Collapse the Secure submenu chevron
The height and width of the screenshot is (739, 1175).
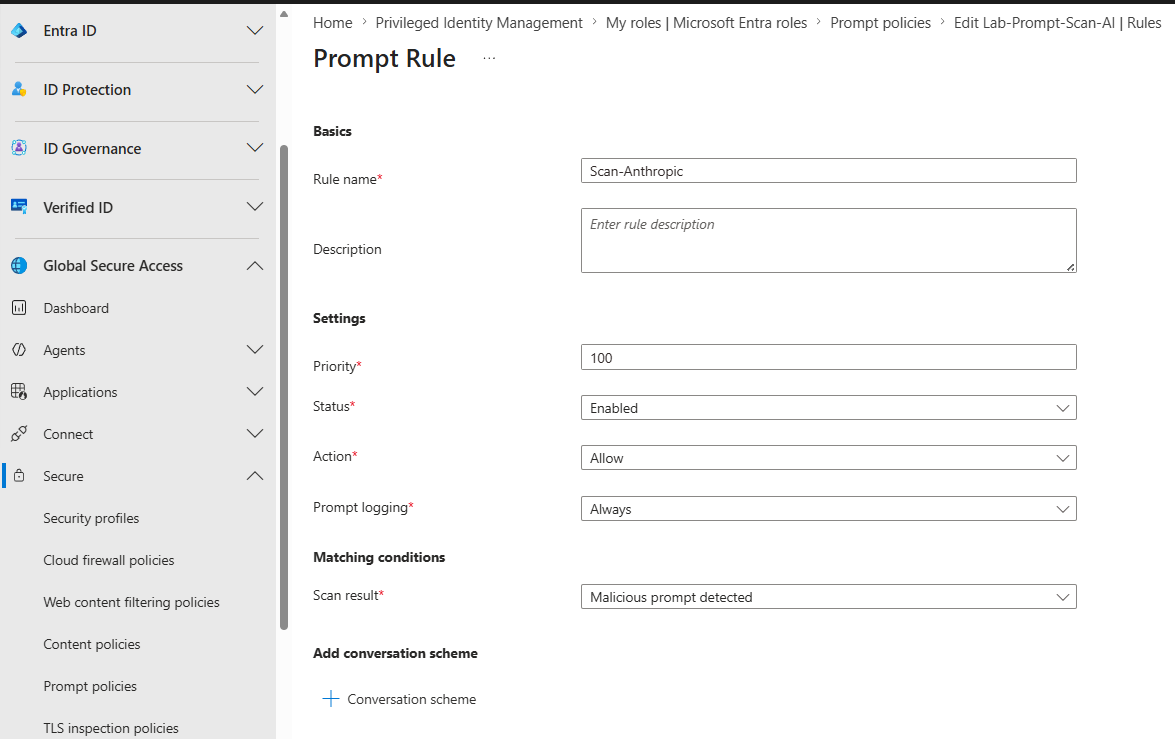click(255, 476)
